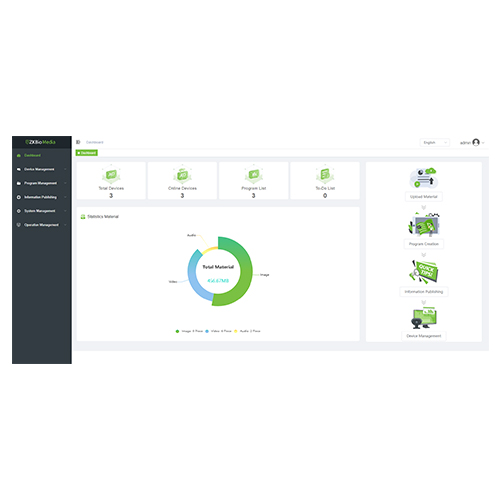Open the Operation Management menu item

pos(41,225)
